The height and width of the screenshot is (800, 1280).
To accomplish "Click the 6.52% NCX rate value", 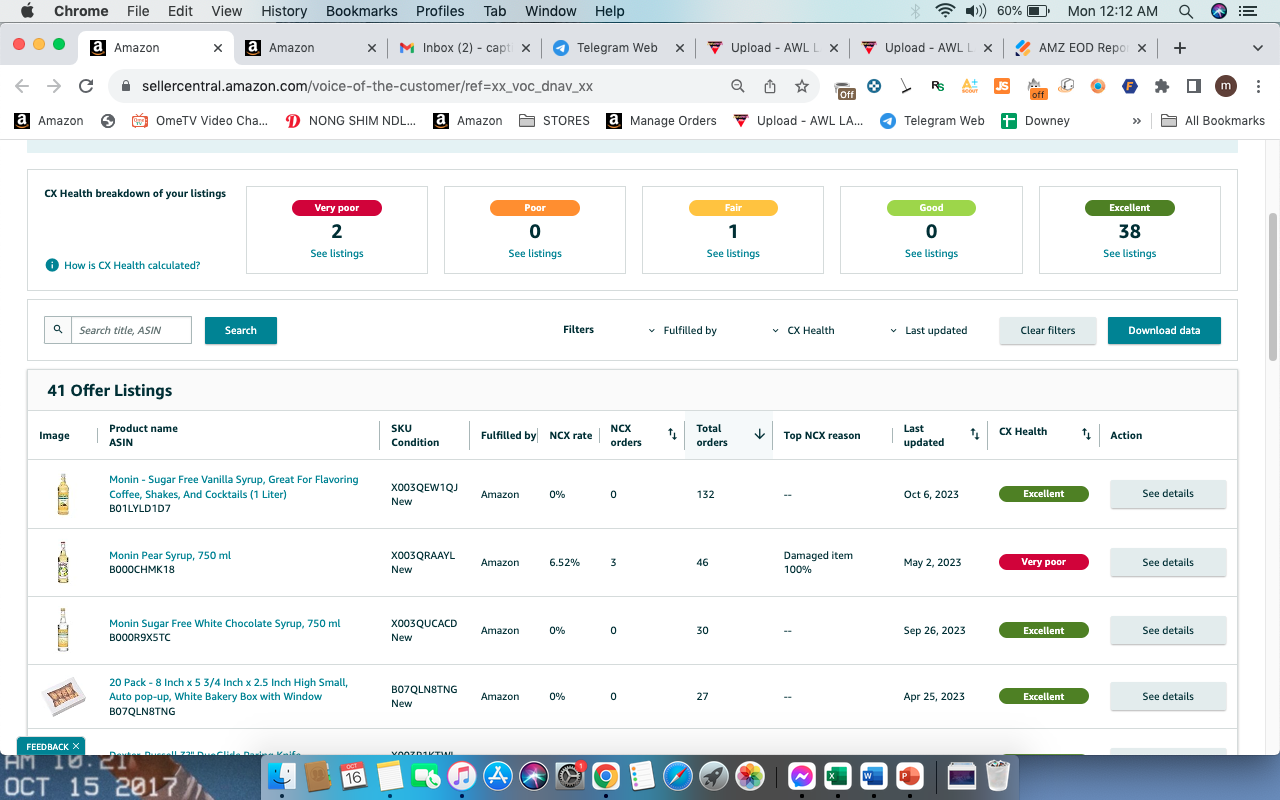I will coord(565,562).
